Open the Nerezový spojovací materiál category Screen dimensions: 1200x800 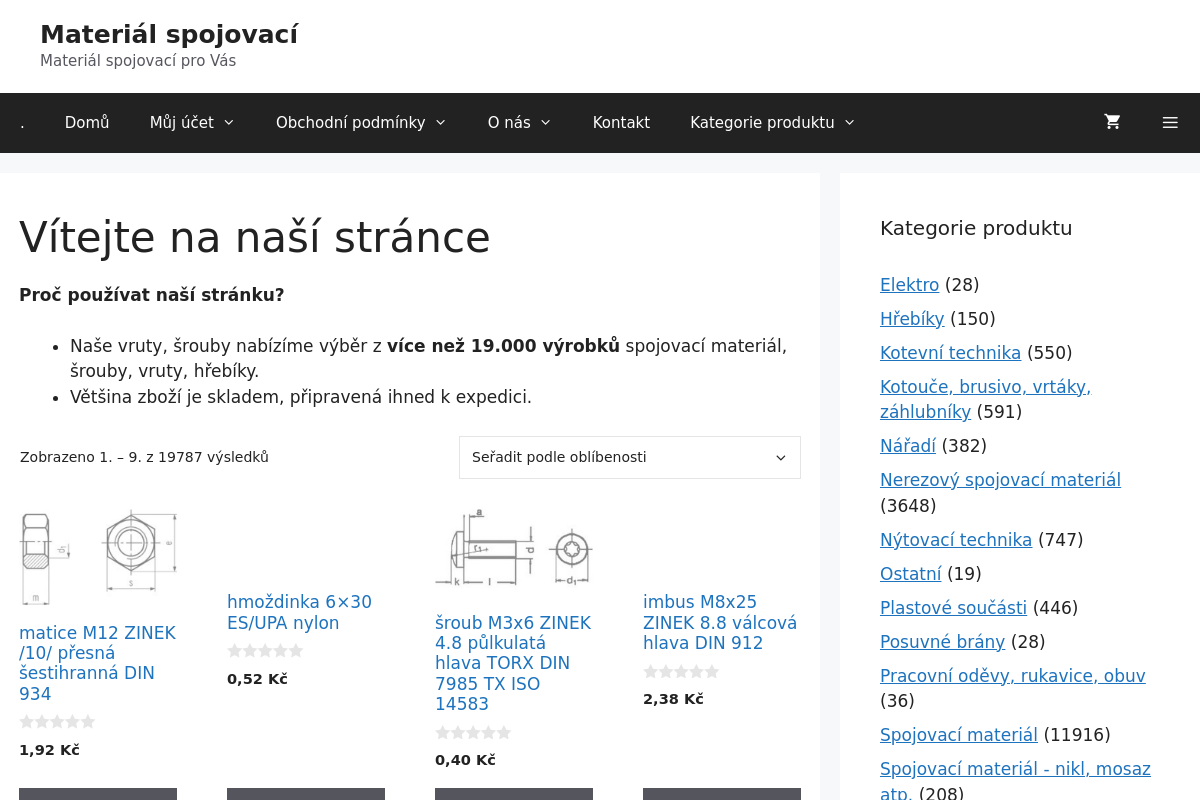coord(1000,479)
